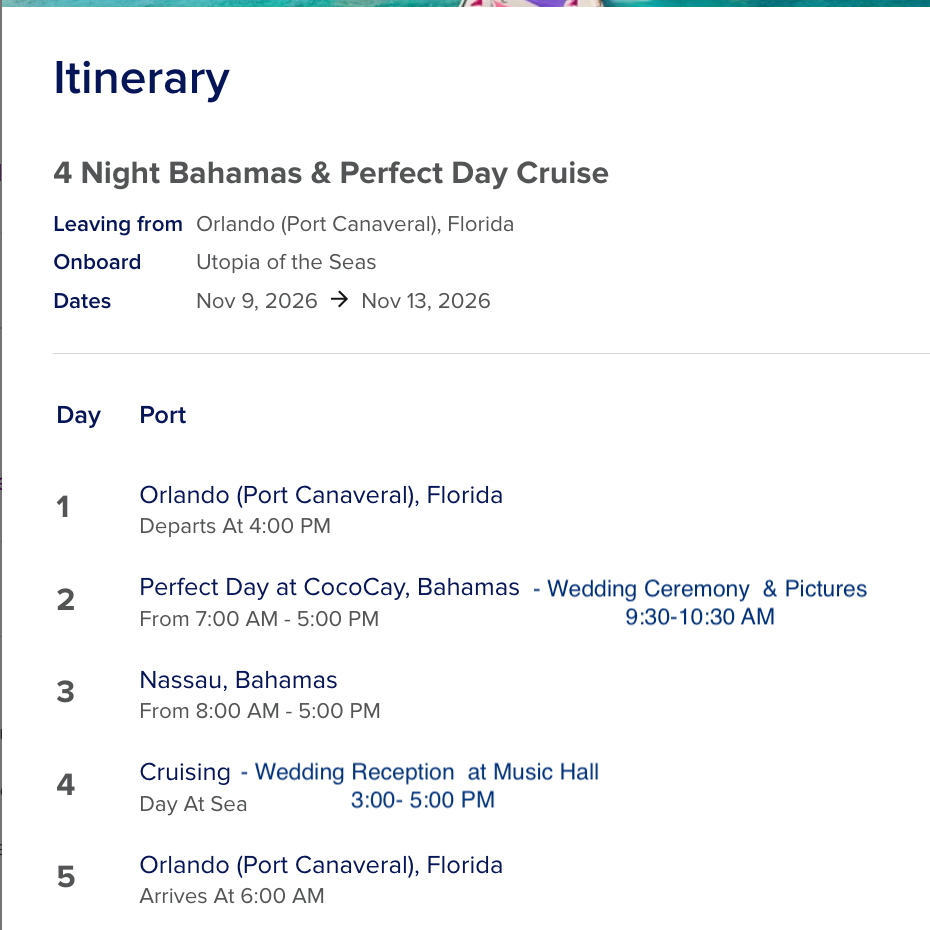Click the Day column header
Screen dimensions: 930x930
78,416
